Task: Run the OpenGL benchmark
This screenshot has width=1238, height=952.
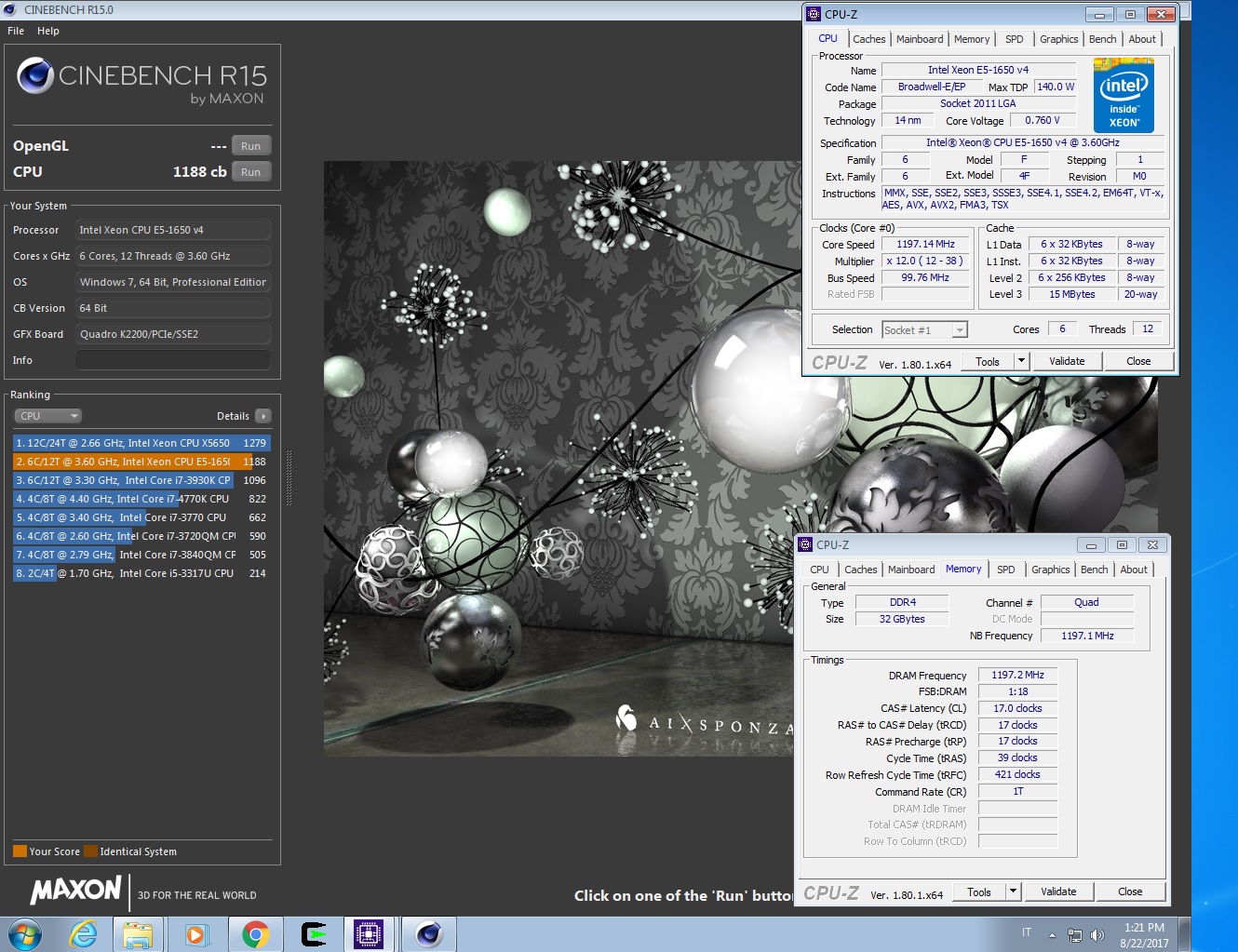Action: click(251, 146)
